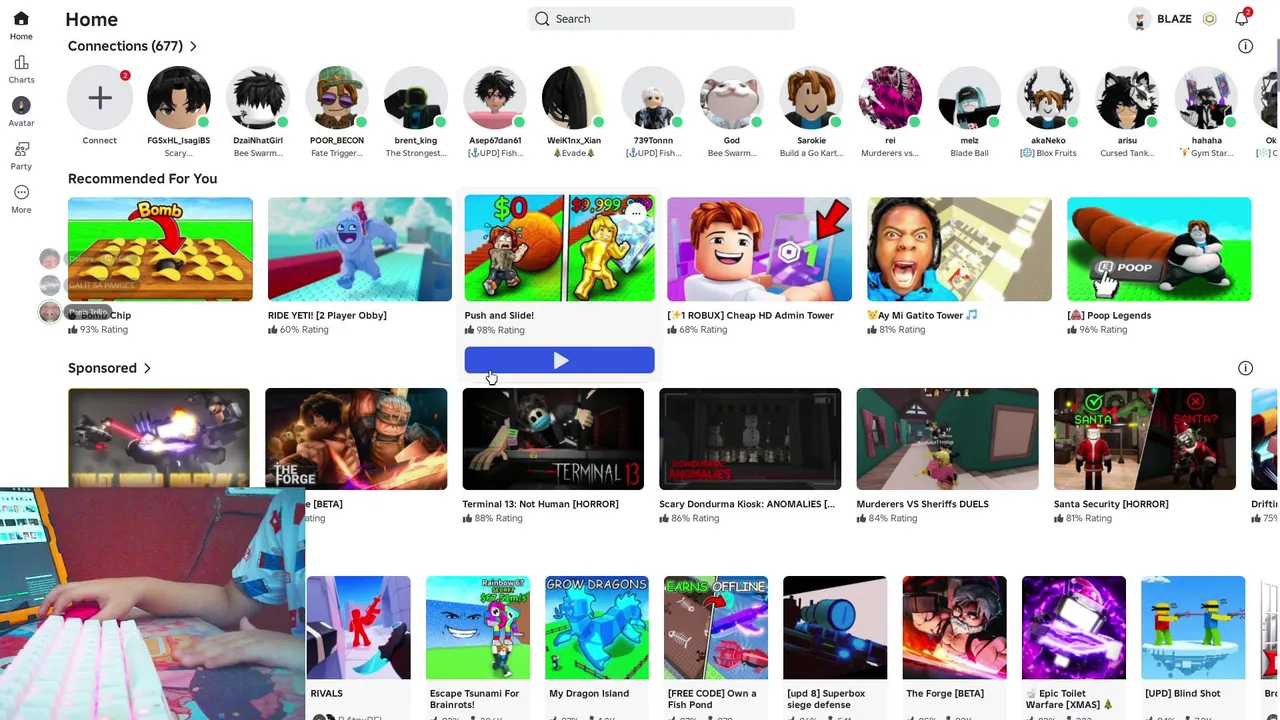Open the Bomb Chip game thumbnail
The height and width of the screenshot is (720, 1280).
click(x=160, y=249)
